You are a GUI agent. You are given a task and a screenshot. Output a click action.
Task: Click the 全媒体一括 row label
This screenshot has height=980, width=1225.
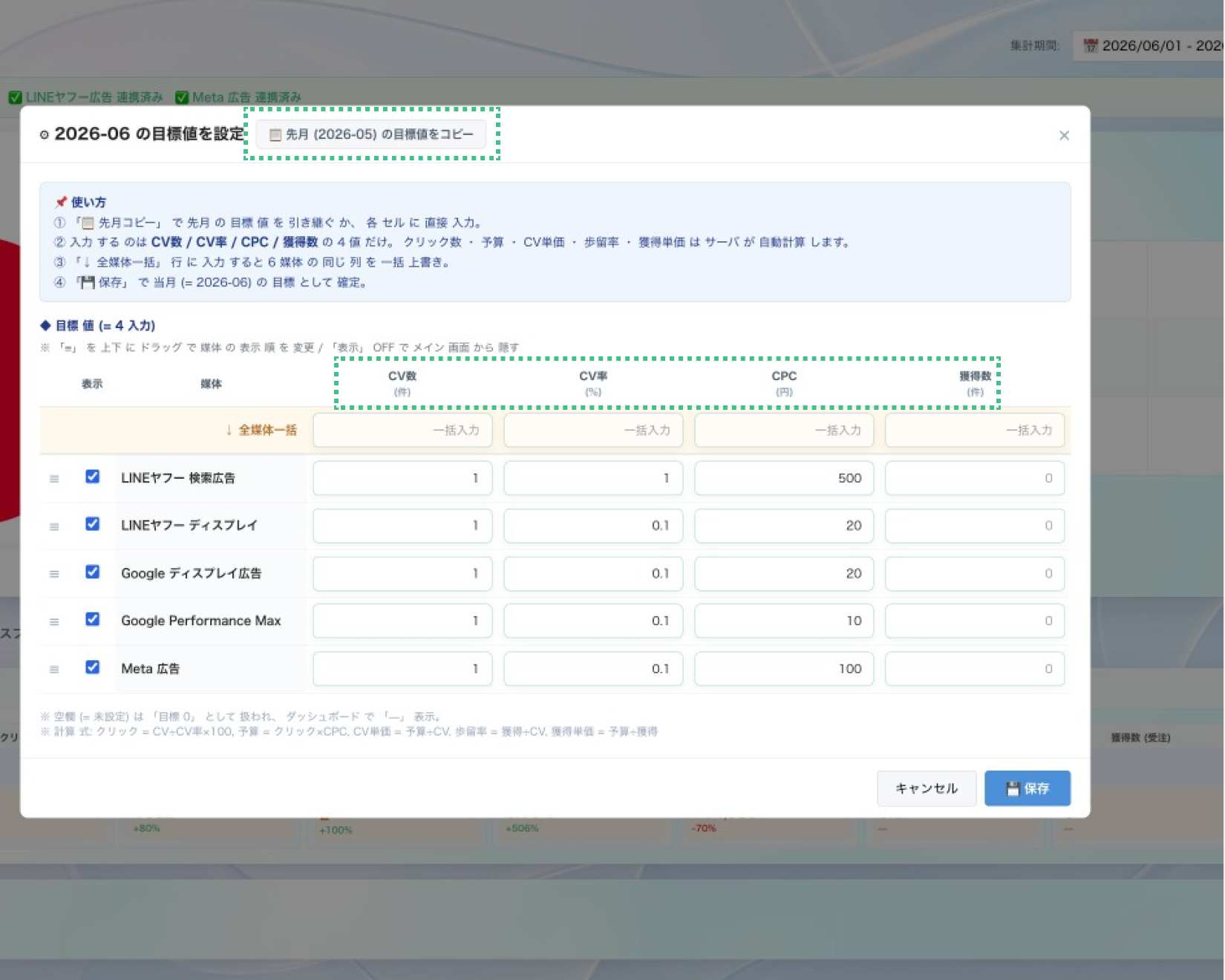click(x=261, y=431)
